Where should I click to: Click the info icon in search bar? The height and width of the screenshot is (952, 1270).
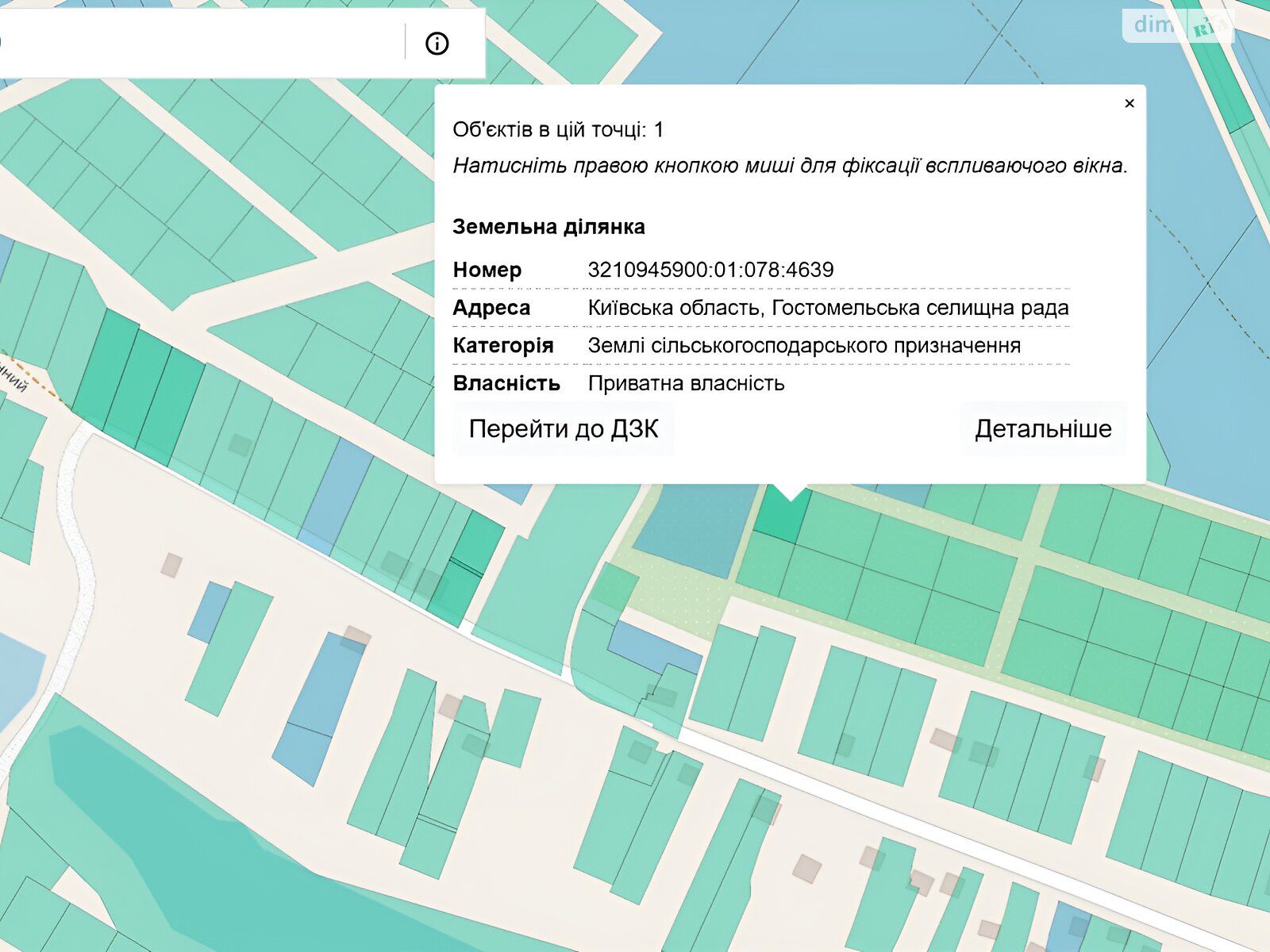437,43
